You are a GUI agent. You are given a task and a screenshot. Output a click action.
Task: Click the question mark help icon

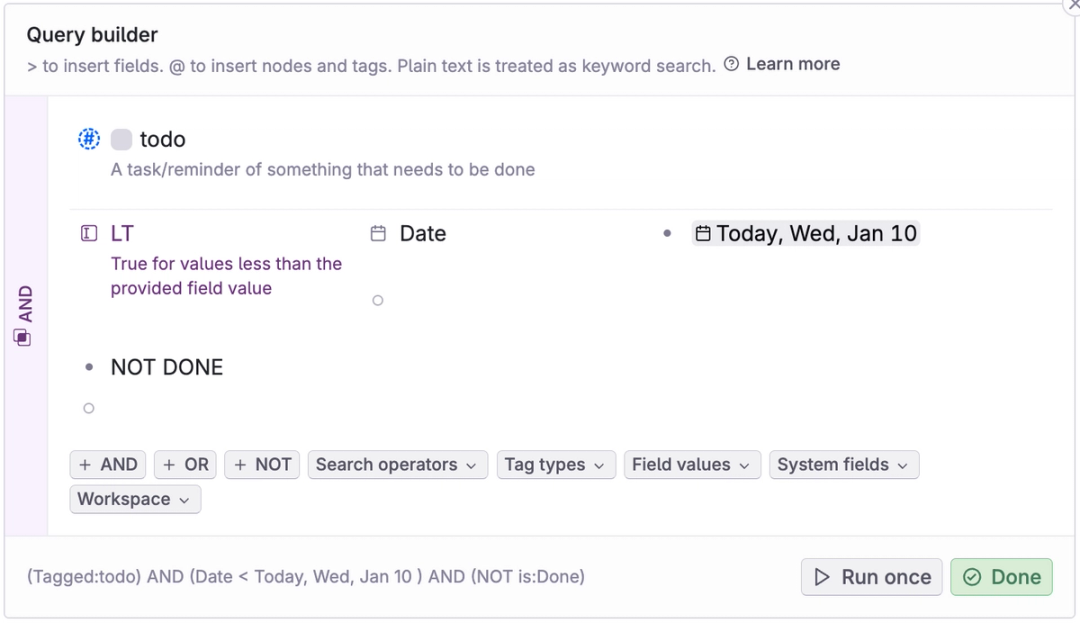click(732, 65)
